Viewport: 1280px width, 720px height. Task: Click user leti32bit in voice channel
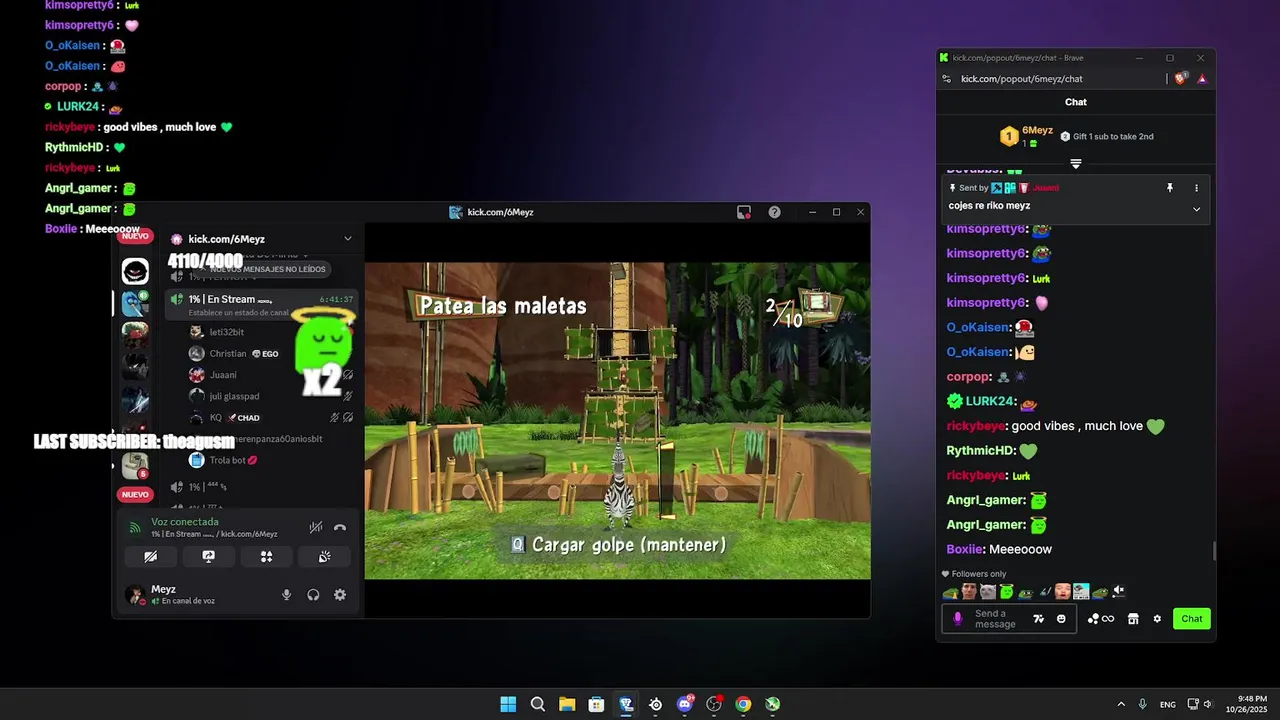click(226, 332)
